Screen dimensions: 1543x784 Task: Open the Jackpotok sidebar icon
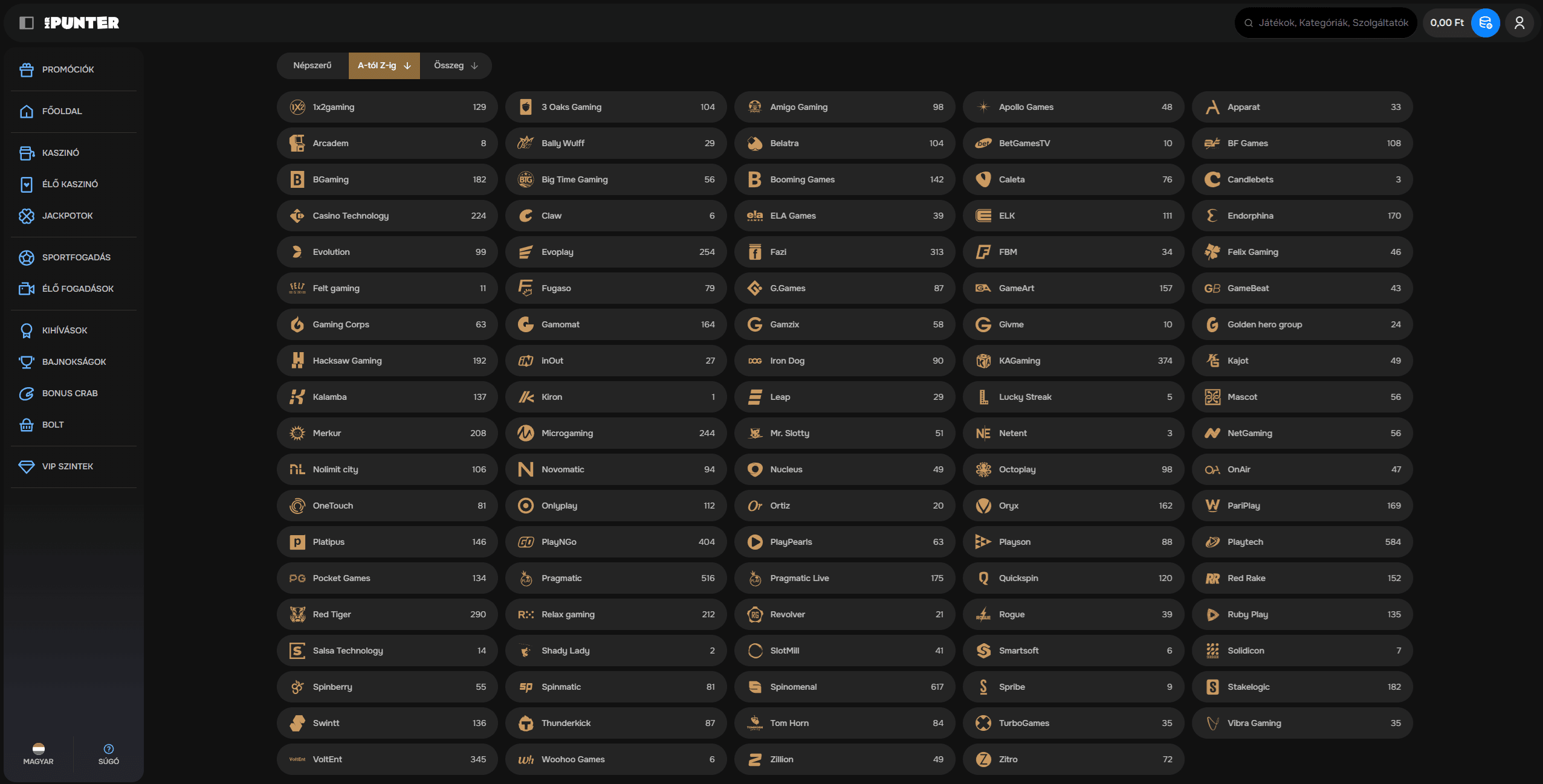[x=27, y=216]
